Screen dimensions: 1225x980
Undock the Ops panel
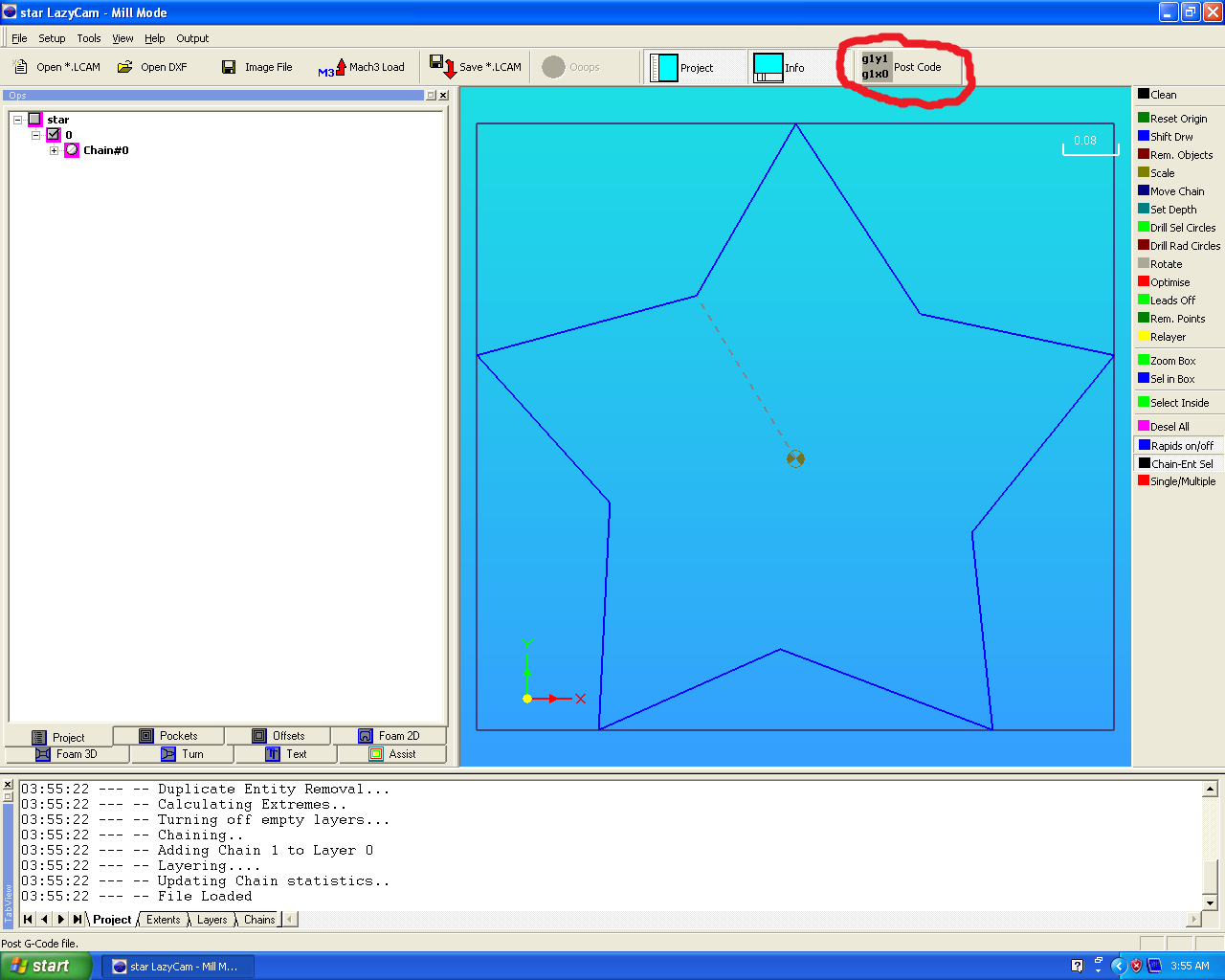click(x=431, y=95)
